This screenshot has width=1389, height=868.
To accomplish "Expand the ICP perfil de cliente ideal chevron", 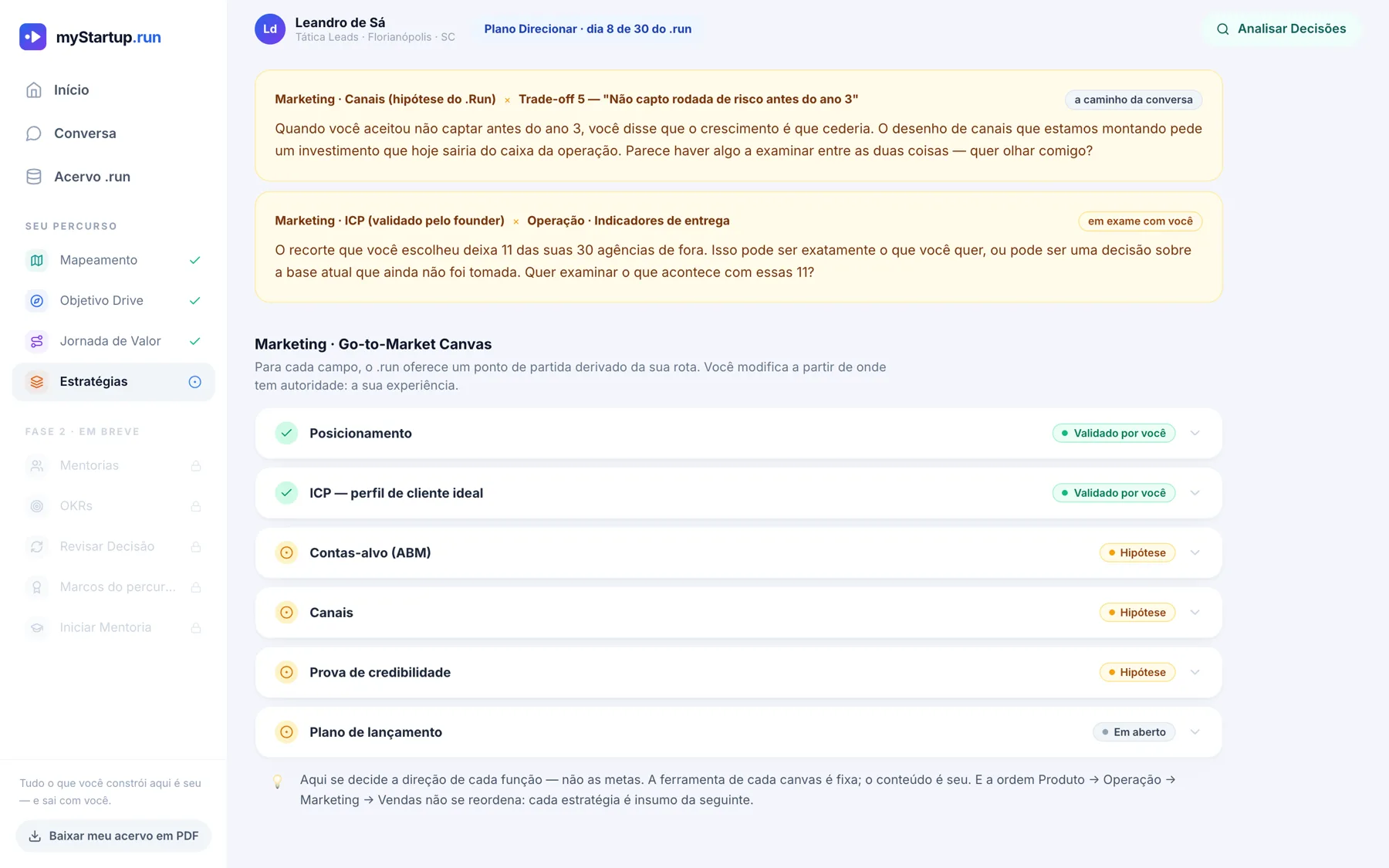I will tap(1195, 493).
